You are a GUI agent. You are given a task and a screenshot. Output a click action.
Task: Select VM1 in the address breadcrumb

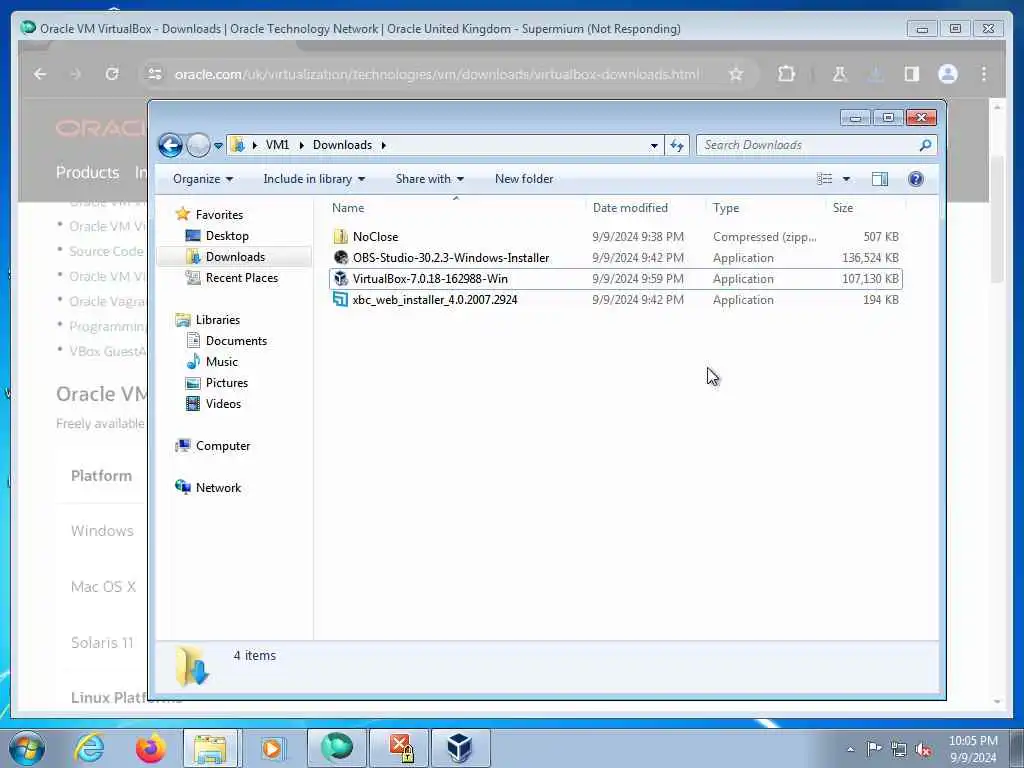tap(277, 145)
